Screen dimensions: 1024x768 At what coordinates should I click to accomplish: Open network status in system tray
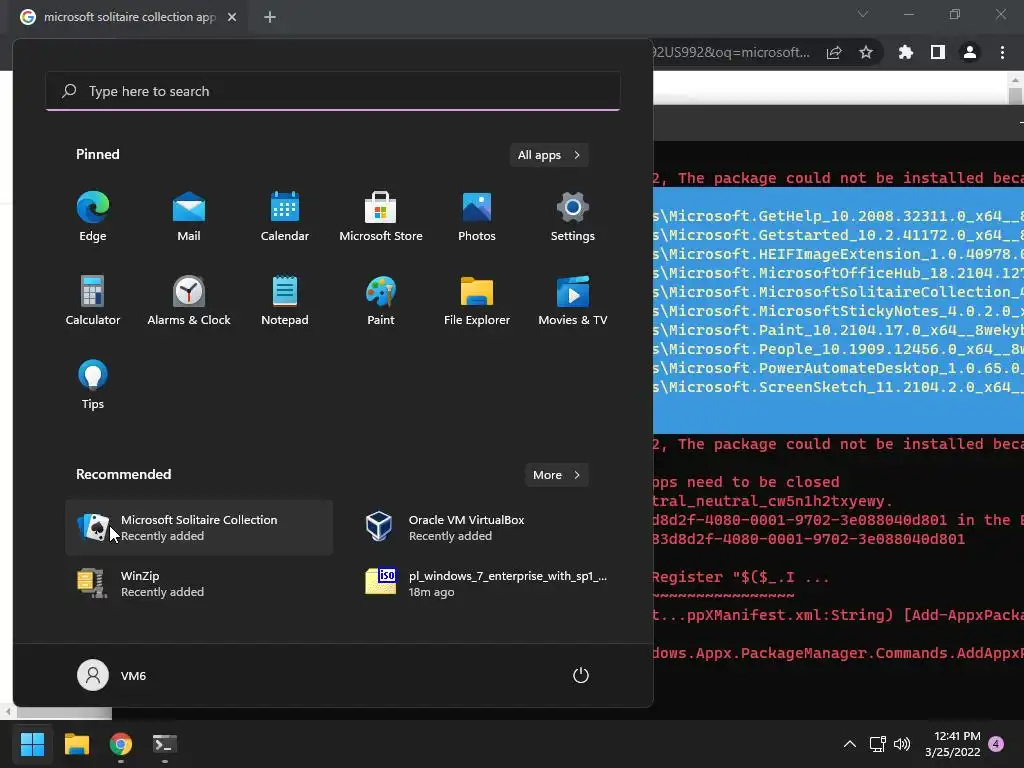click(877, 744)
